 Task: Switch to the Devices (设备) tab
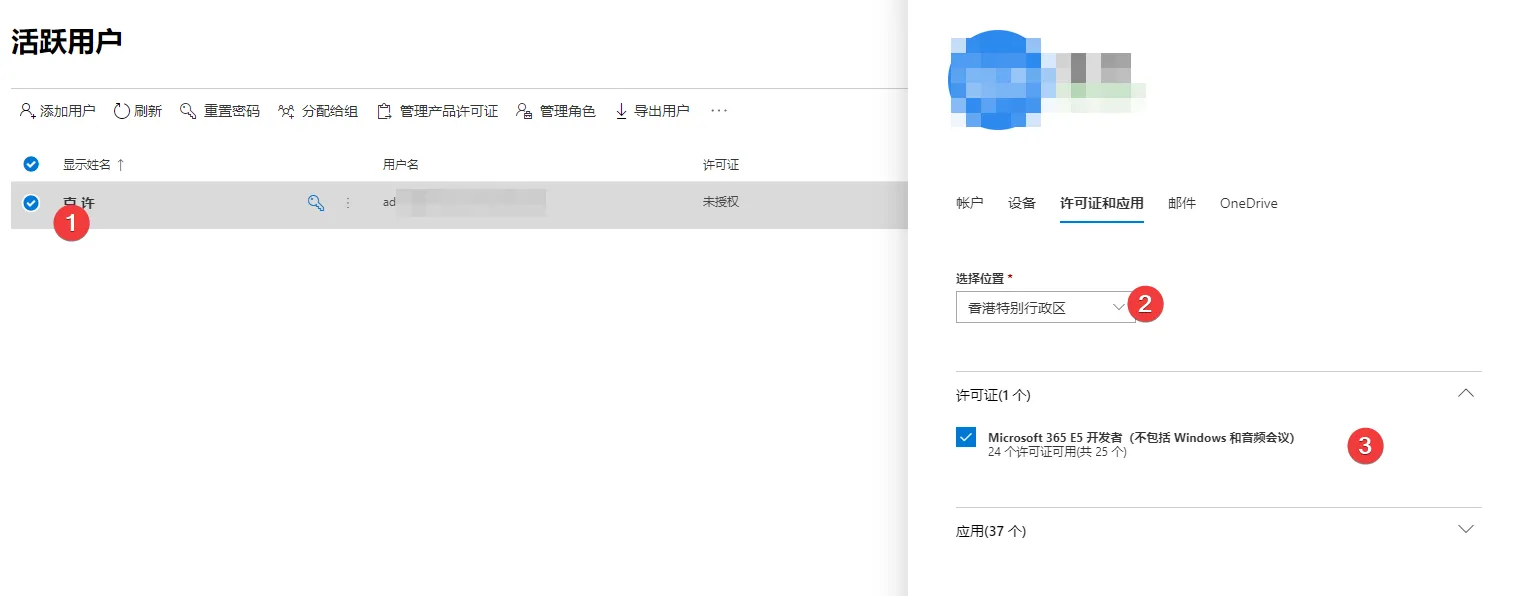click(1021, 203)
